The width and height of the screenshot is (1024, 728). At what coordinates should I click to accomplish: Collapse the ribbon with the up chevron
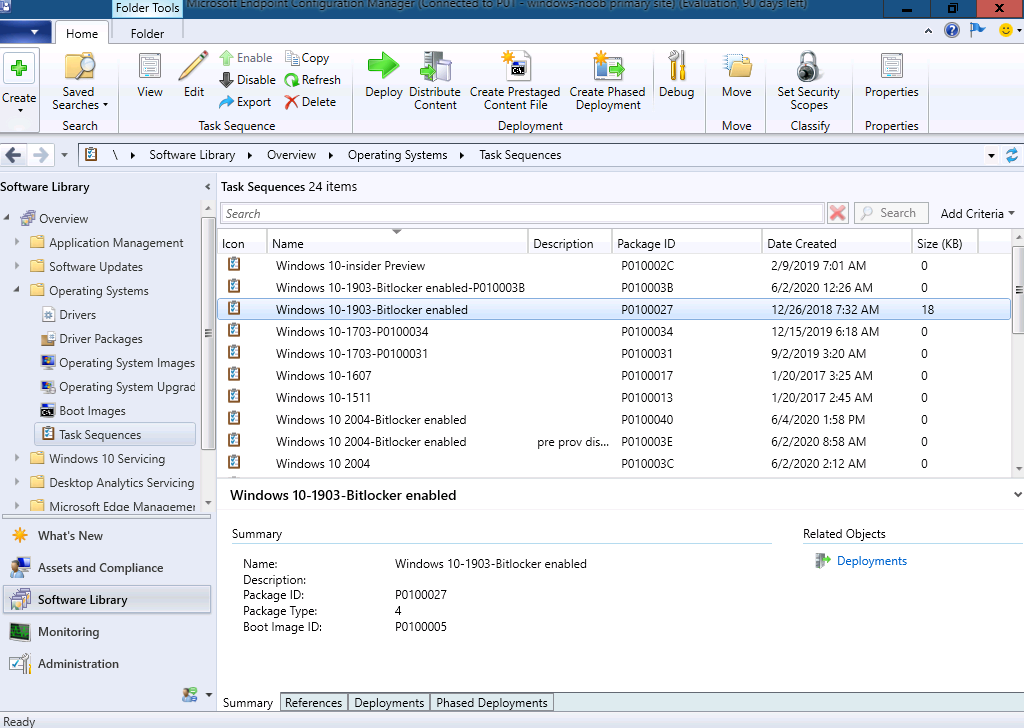[928, 31]
